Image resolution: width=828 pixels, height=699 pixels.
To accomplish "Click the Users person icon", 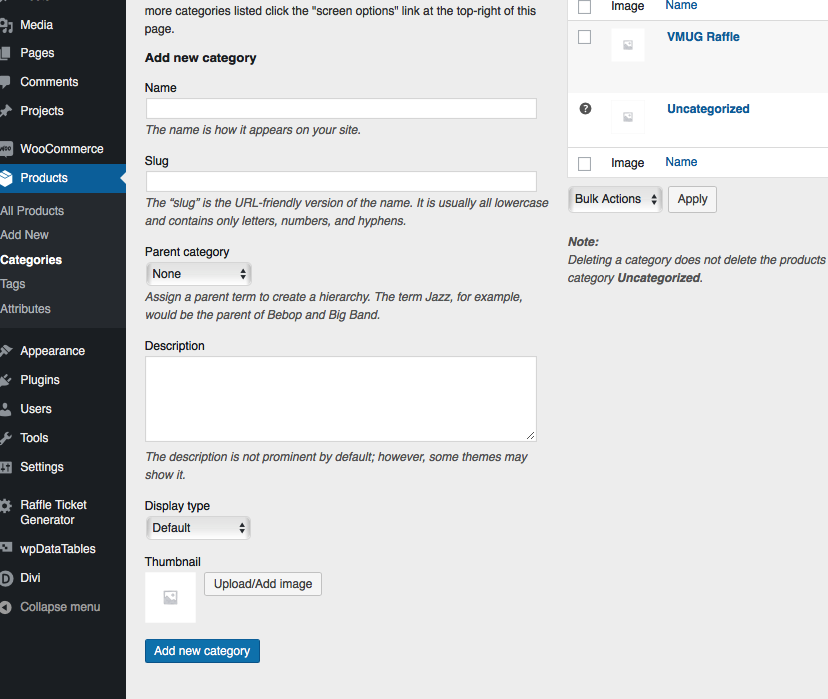I will tap(6, 409).
